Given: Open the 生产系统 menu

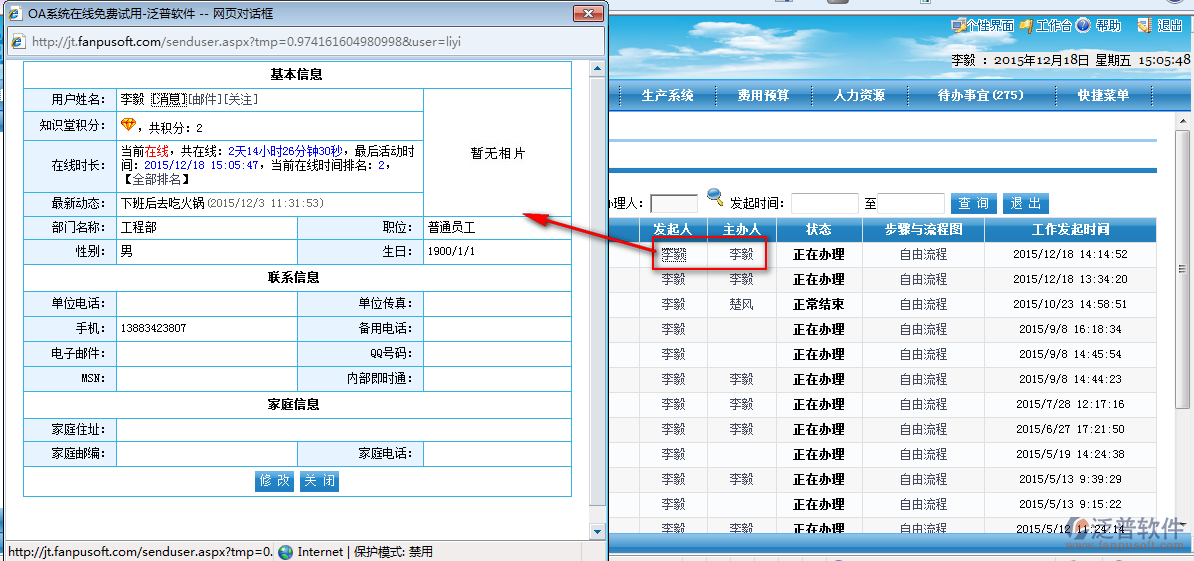Looking at the screenshot, I should point(668,96).
